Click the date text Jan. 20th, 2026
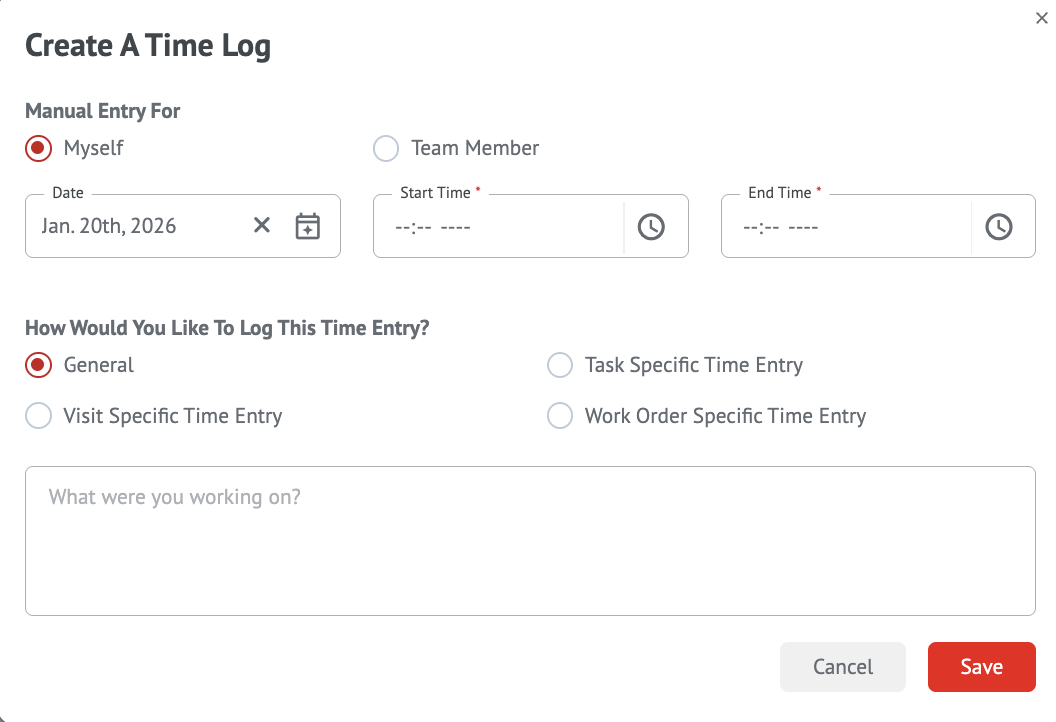This screenshot has height=722, width=1056. [109, 226]
